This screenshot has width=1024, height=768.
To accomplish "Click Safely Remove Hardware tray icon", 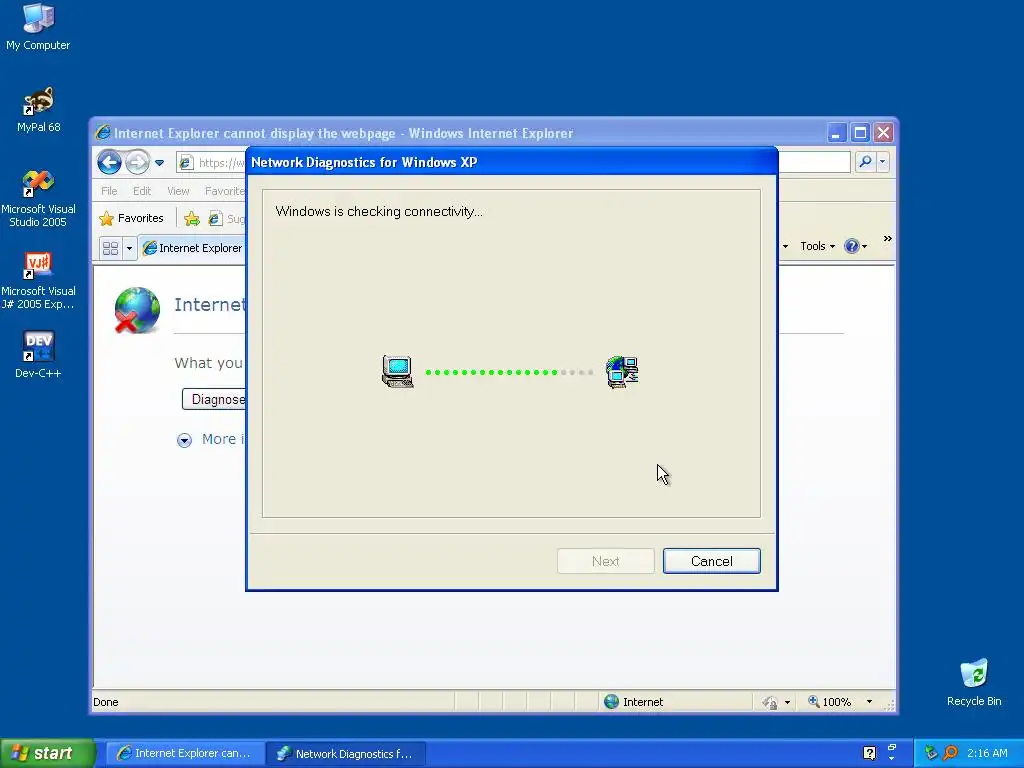I will 931,753.
